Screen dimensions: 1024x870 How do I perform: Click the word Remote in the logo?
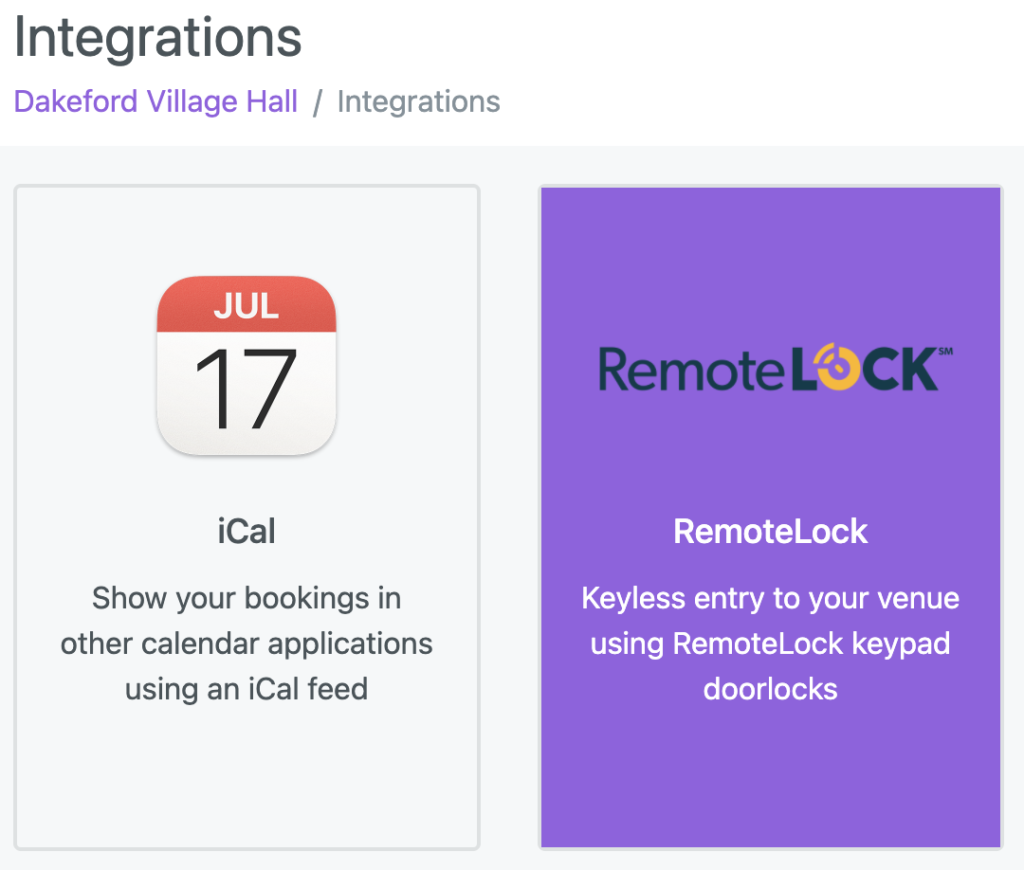click(x=691, y=370)
